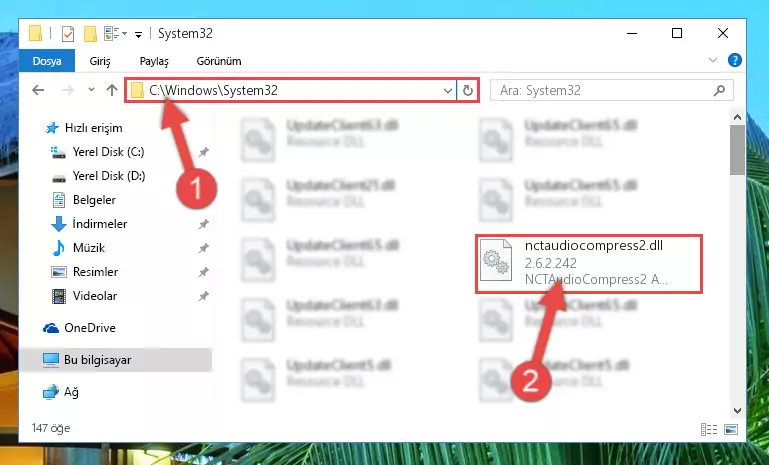Viewport: 769px width, 465px height.
Task: Switch to large thumbnails view icon
Action: pos(730,429)
